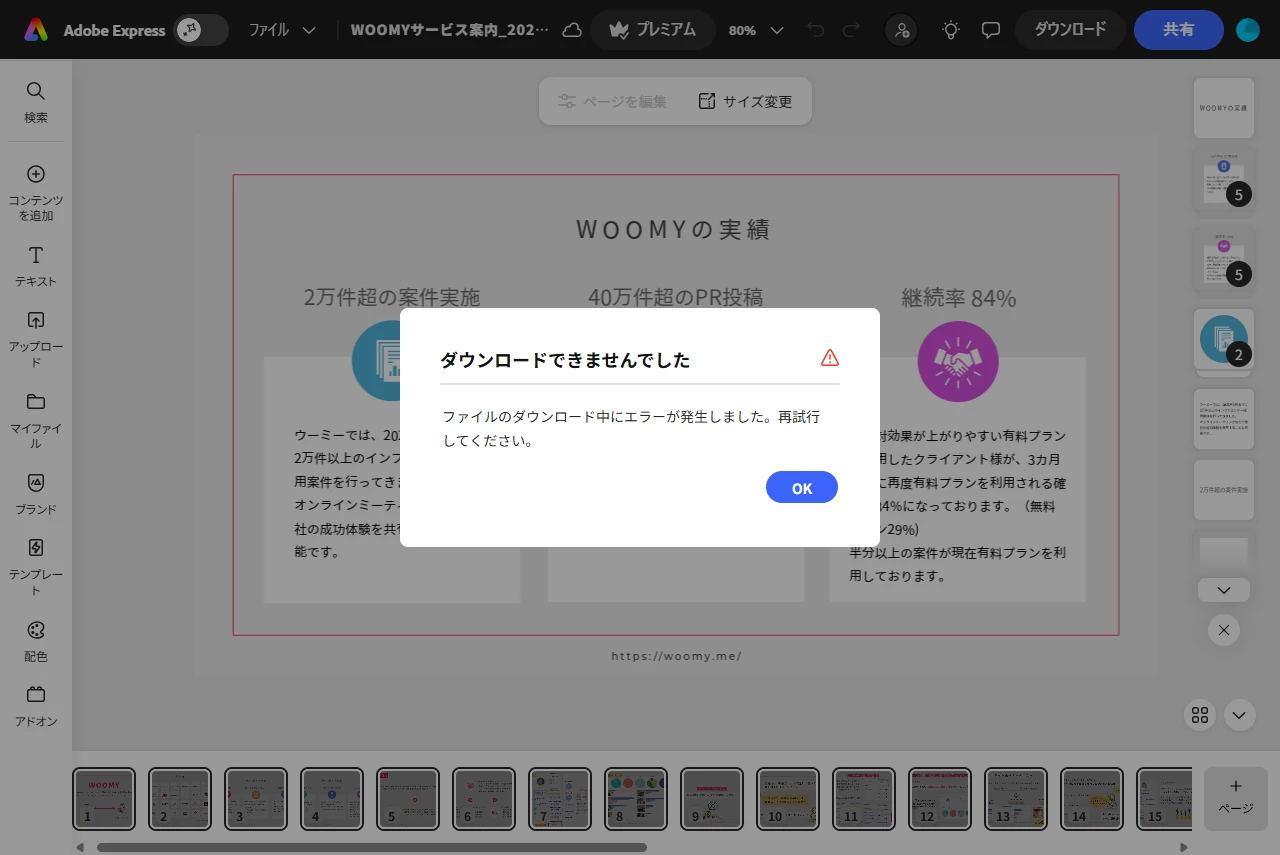
Task: Select page 9 thumbnail
Action: 712,799
